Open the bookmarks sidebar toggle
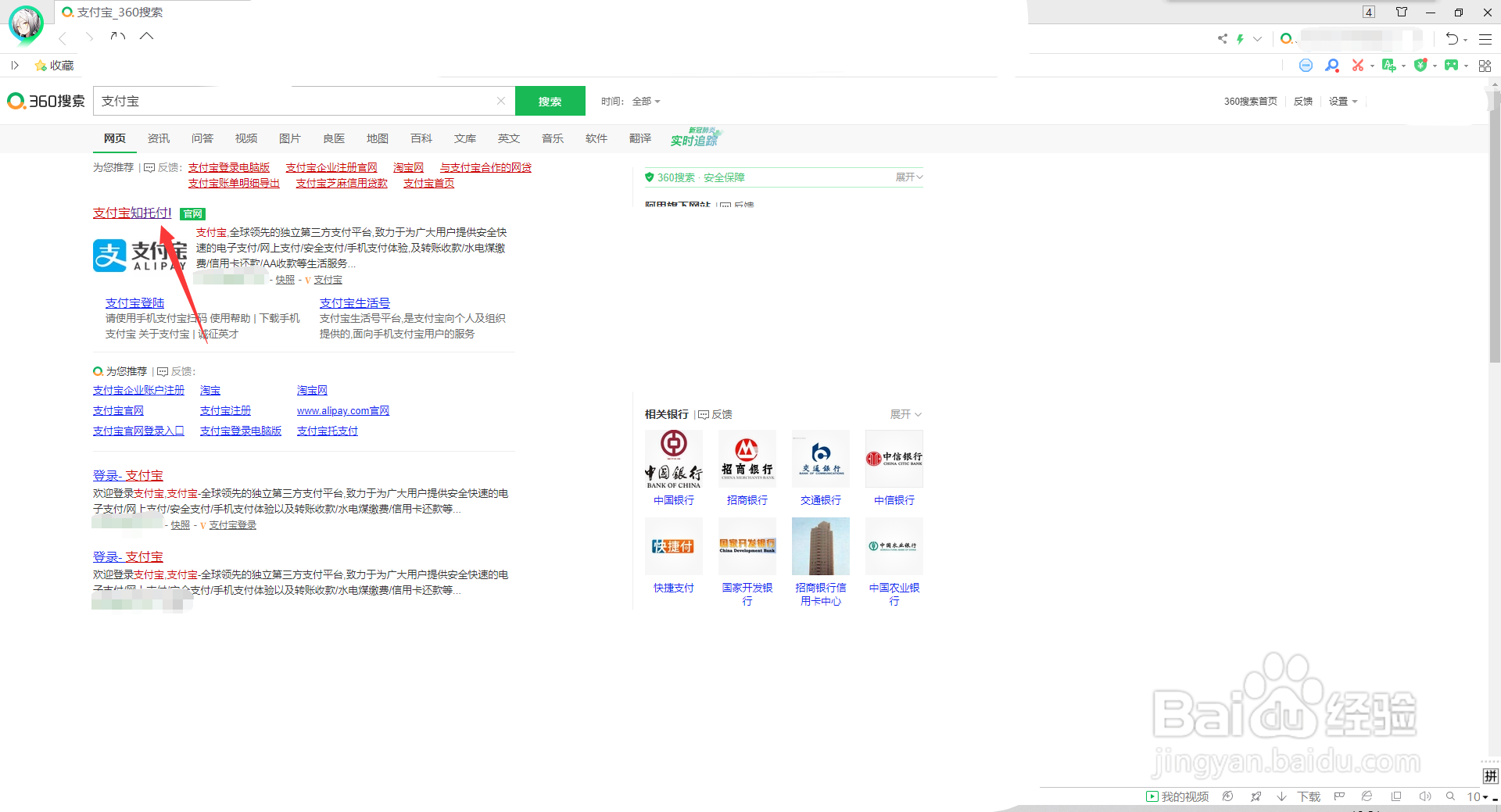 (14, 66)
